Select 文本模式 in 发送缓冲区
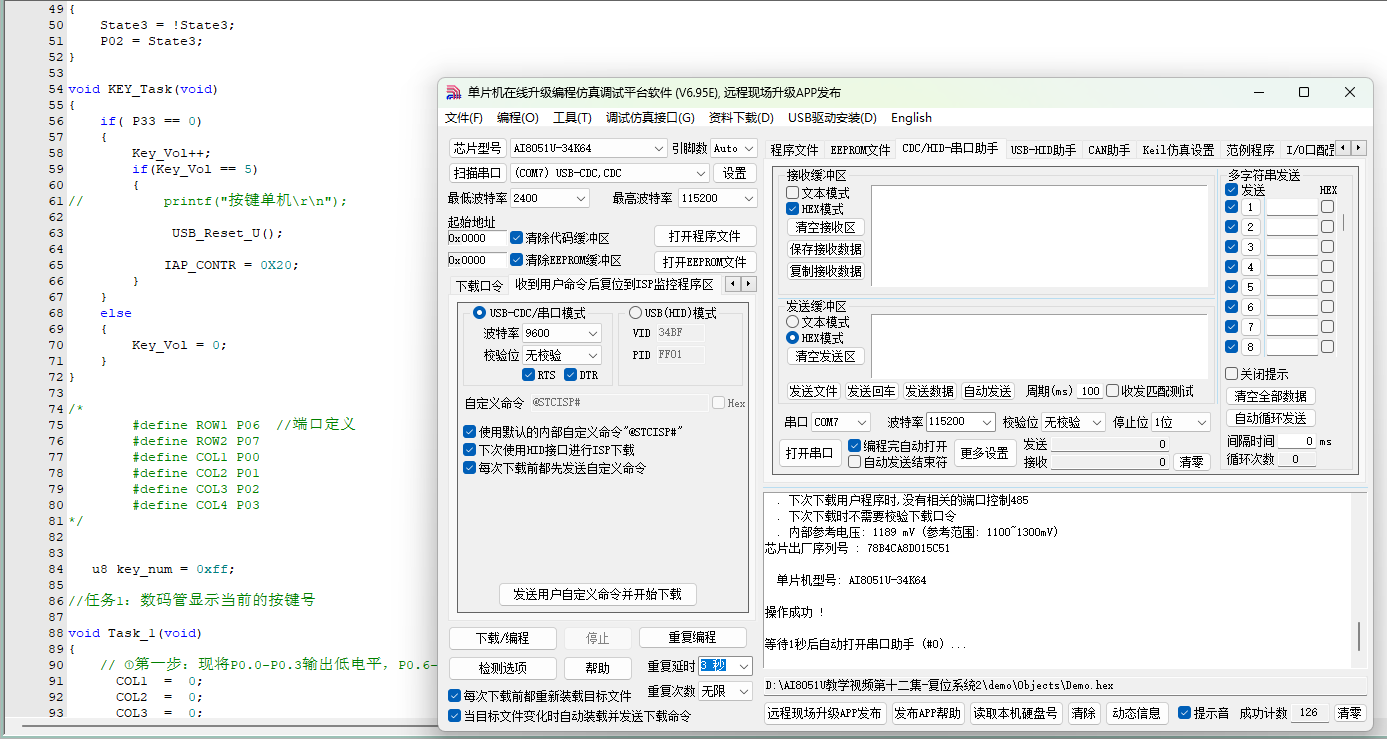1387x739 pixels. pyautogui.click(x=793, y=322)
